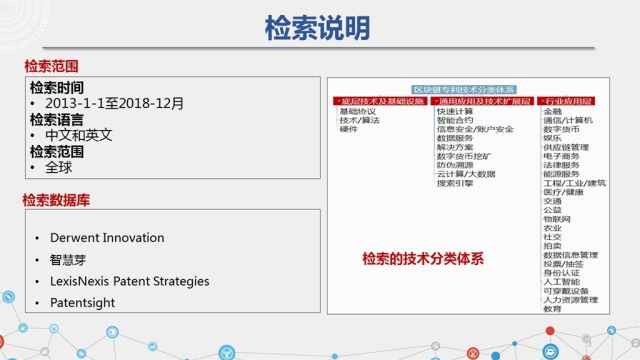Click the large blue circle icon at bottom center
640x360 pixels.
(x=227, y=353)
